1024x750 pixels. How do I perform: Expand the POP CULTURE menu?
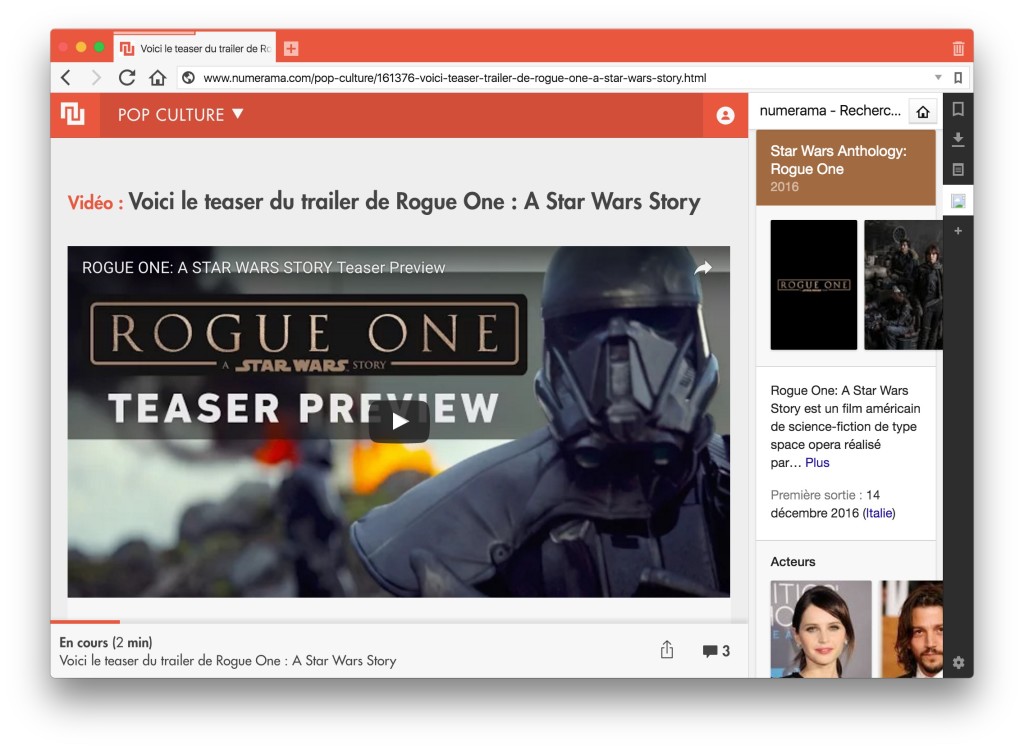[x=181, y=114]
